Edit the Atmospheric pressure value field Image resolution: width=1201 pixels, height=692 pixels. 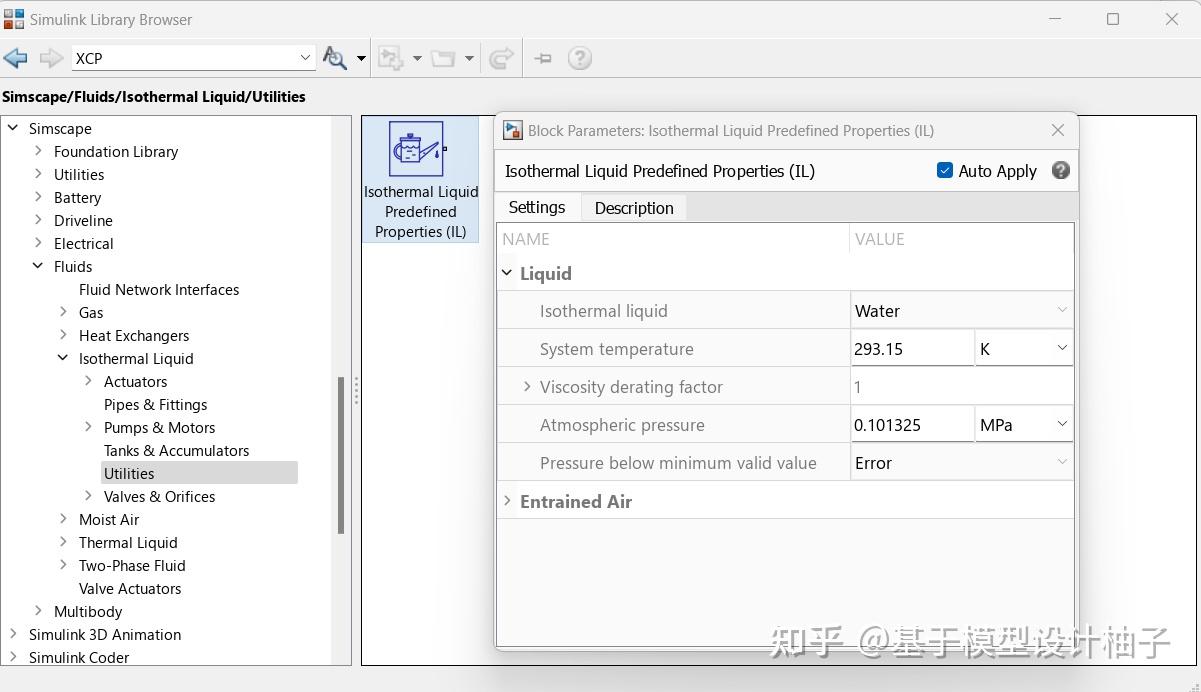coord(910,424)
